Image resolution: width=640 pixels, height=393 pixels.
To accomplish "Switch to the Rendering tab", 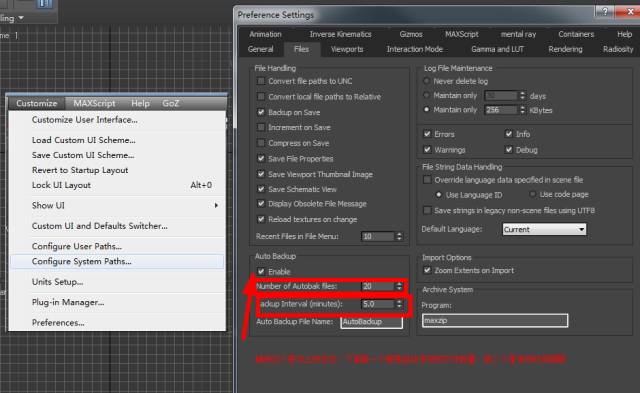I will pos(565,49).
